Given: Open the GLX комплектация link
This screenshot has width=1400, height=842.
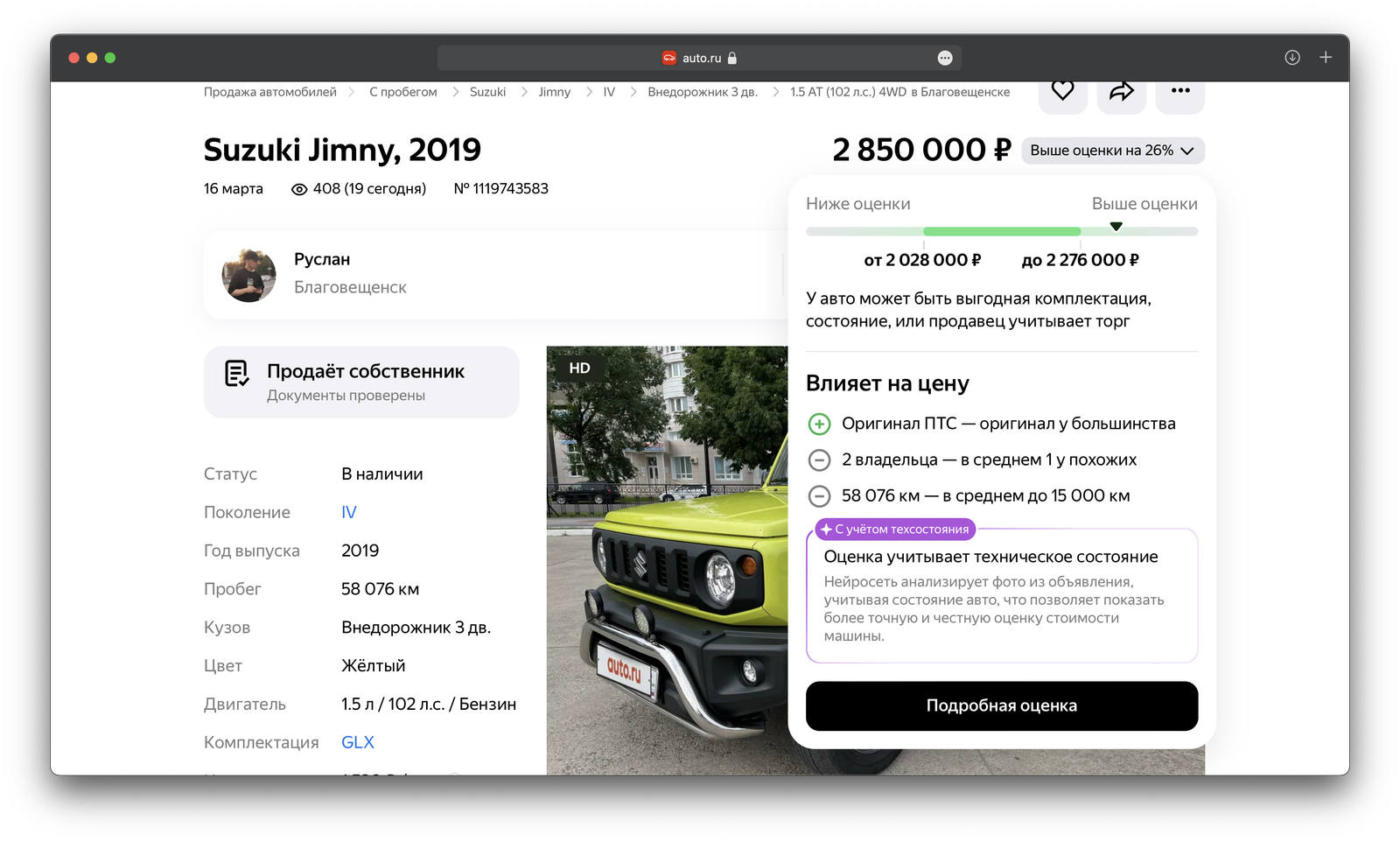Looking at the screenshot, I should pos(358,743).
